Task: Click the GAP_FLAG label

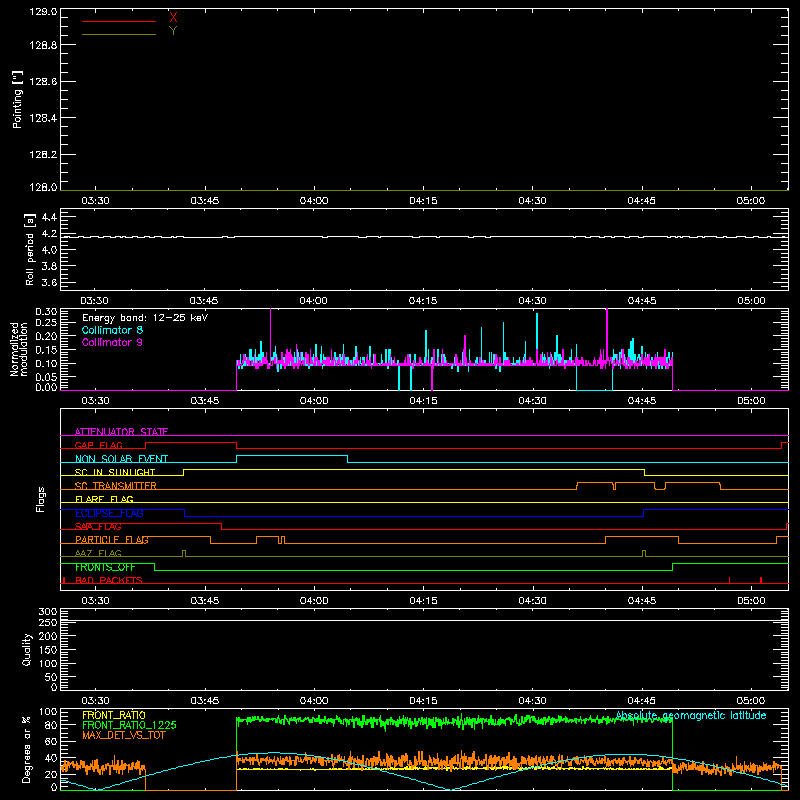Action: [98, 445]
